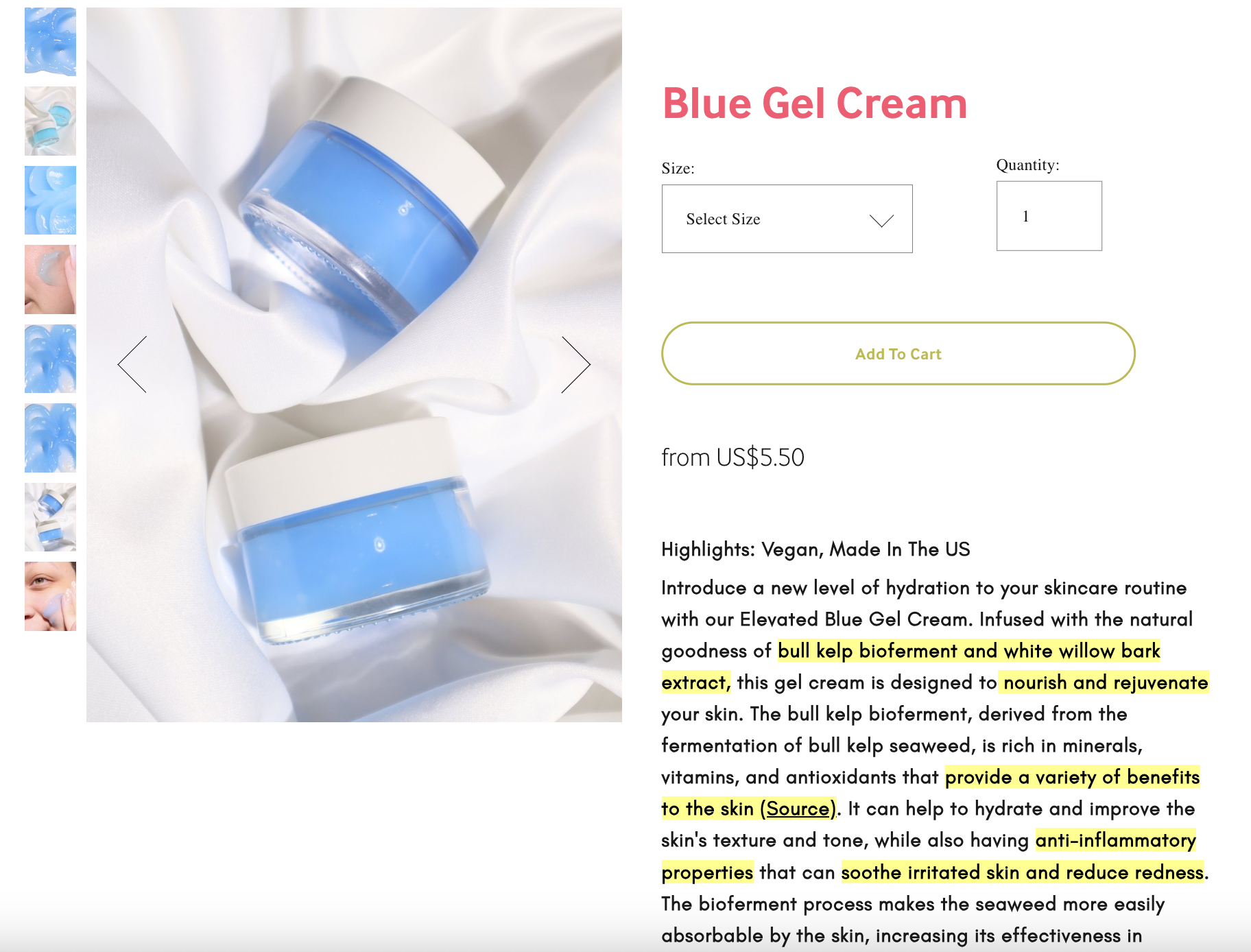This screenshot has width=1251, height=952.
Task: Click the chevron in the Size selector
Action: pyautogui.click(x=881, y=220)
